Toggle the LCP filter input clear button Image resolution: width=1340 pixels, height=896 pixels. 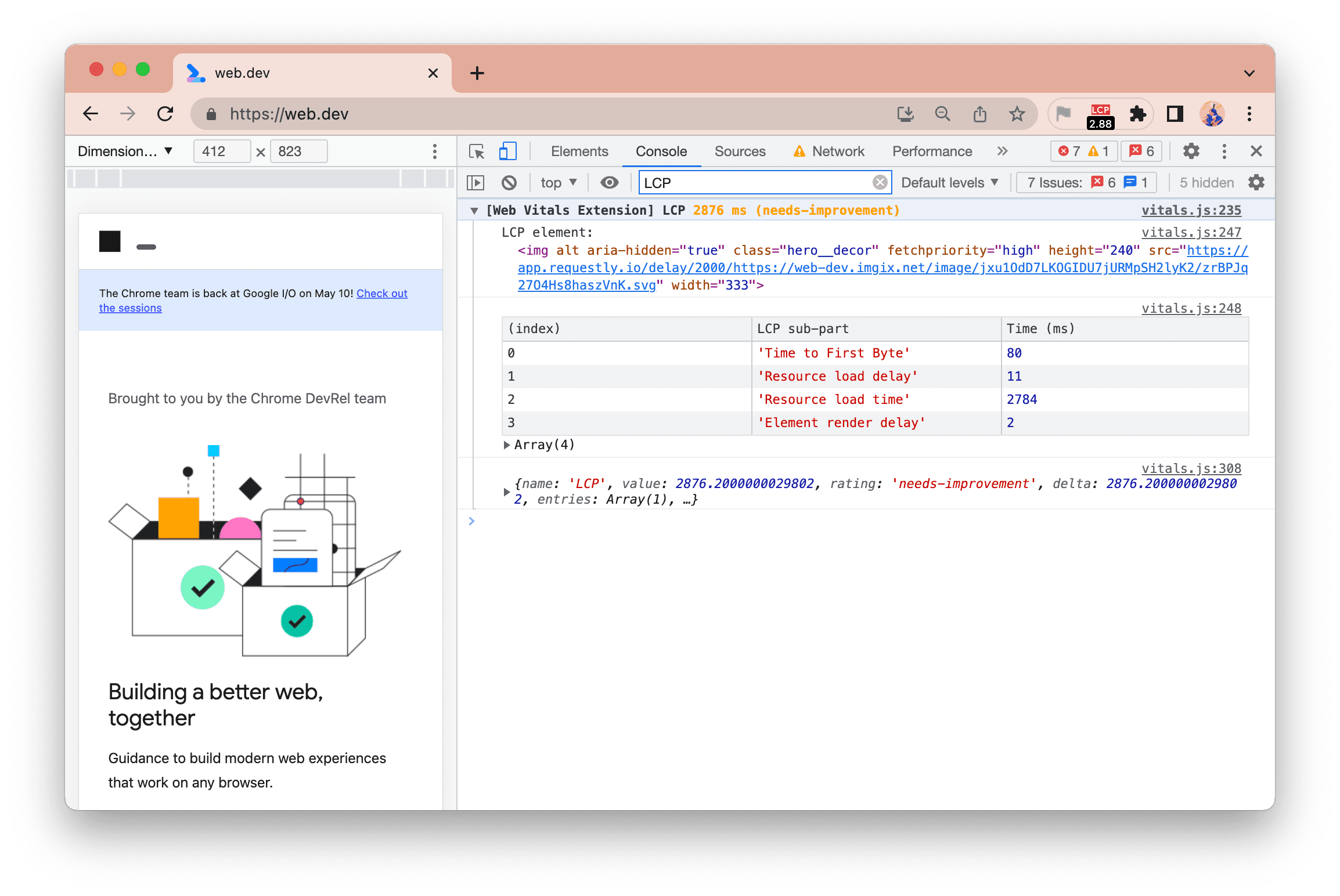[878, 182]
